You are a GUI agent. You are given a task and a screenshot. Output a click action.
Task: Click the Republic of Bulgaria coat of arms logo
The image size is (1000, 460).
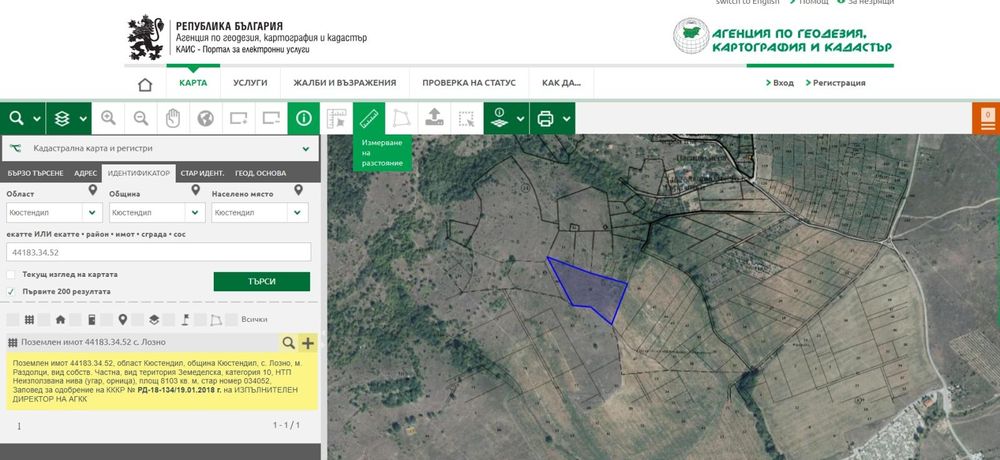point(146,37)
